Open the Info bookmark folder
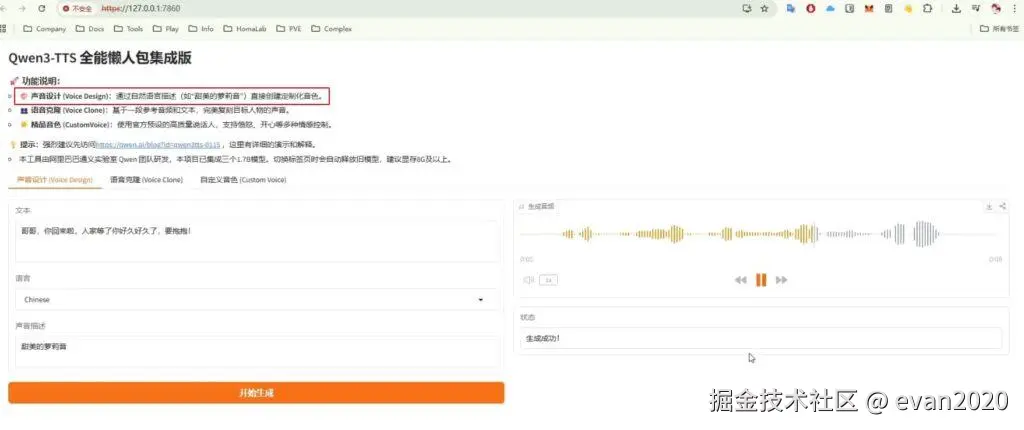The height and width of the screenshot is (430, 1024). 201,29
